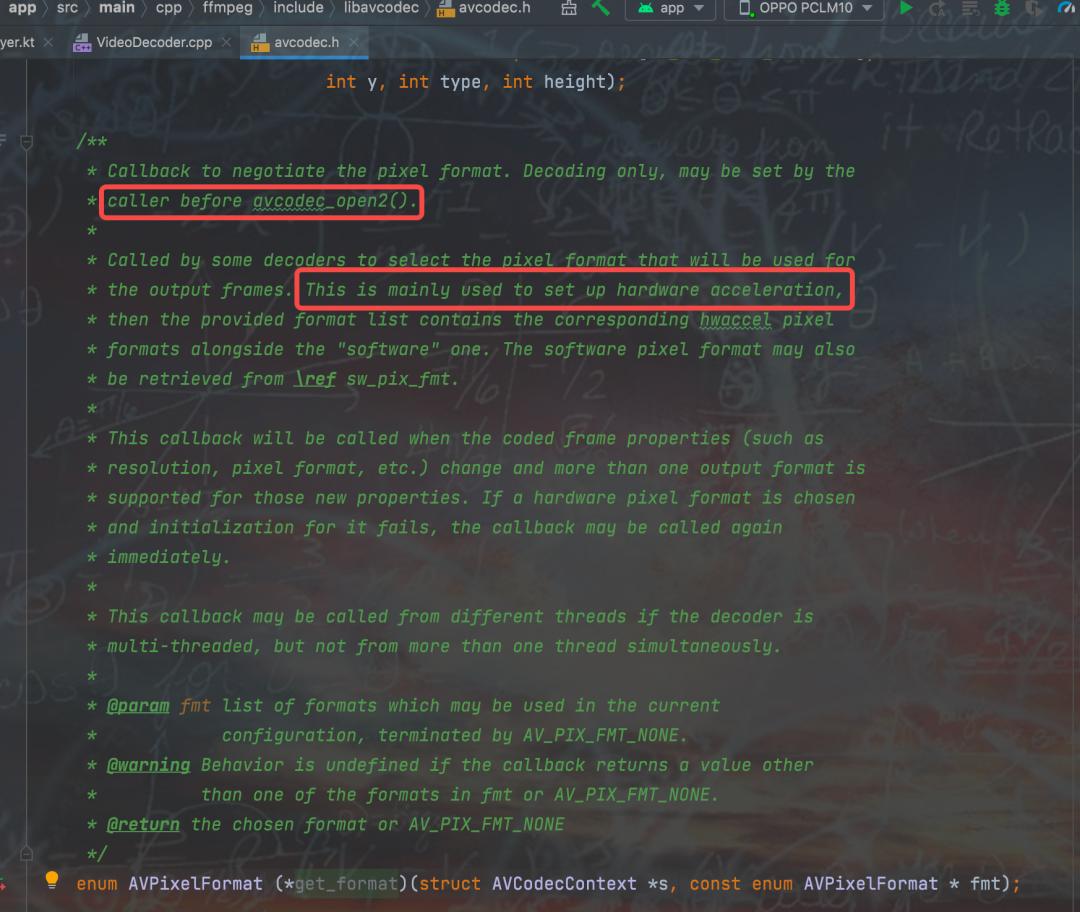The width and height of the screenshot is (1080, 912).
Task: Open the Profiler gauge icon
Action: (x=1067, y=9)
